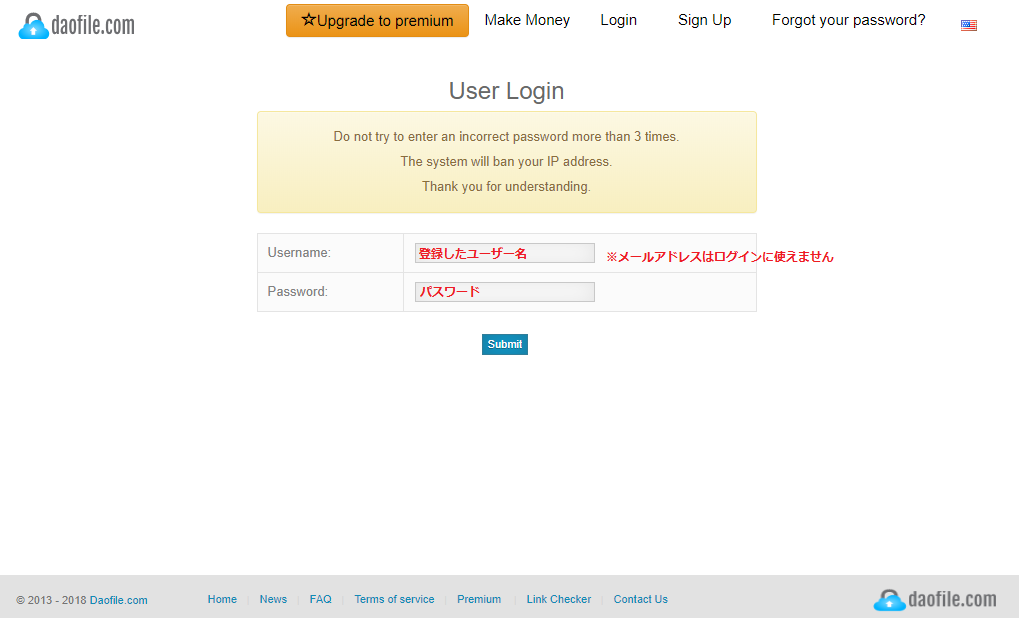Click the 'Password:' label

pos(298,292)
